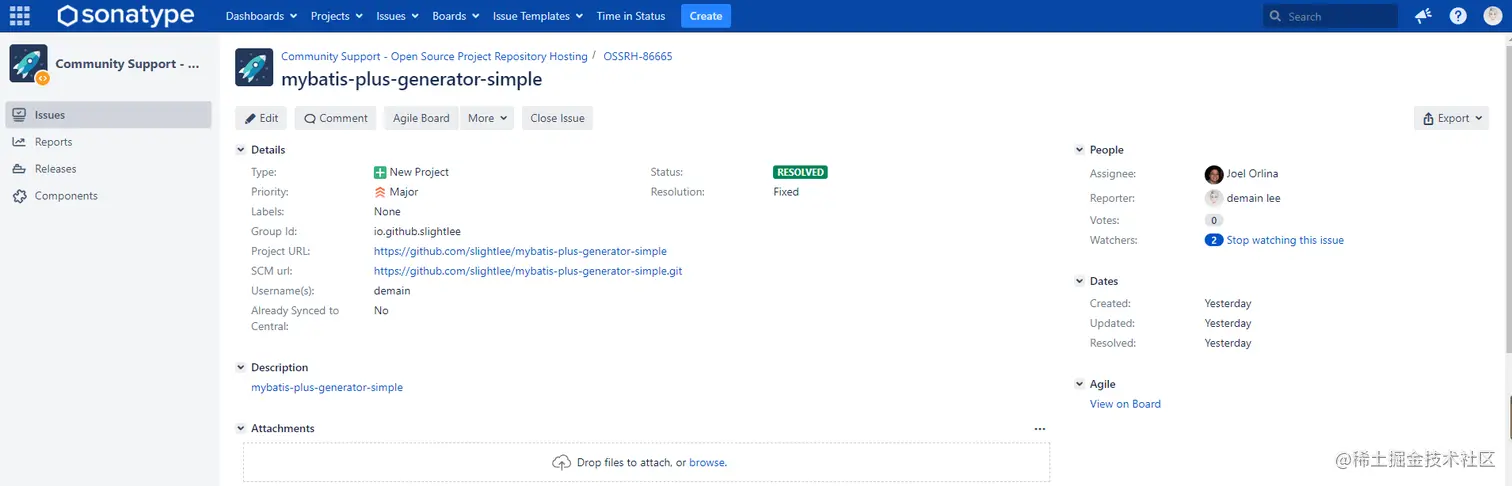
Task: Collapse the Description section
Action: pyautogui.click(x=240, y=368)
